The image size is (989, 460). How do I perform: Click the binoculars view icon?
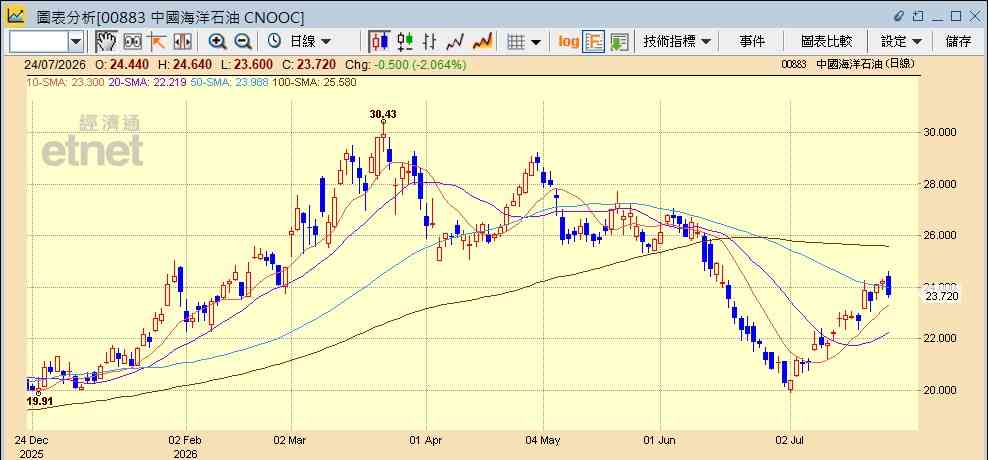[132, 42]
